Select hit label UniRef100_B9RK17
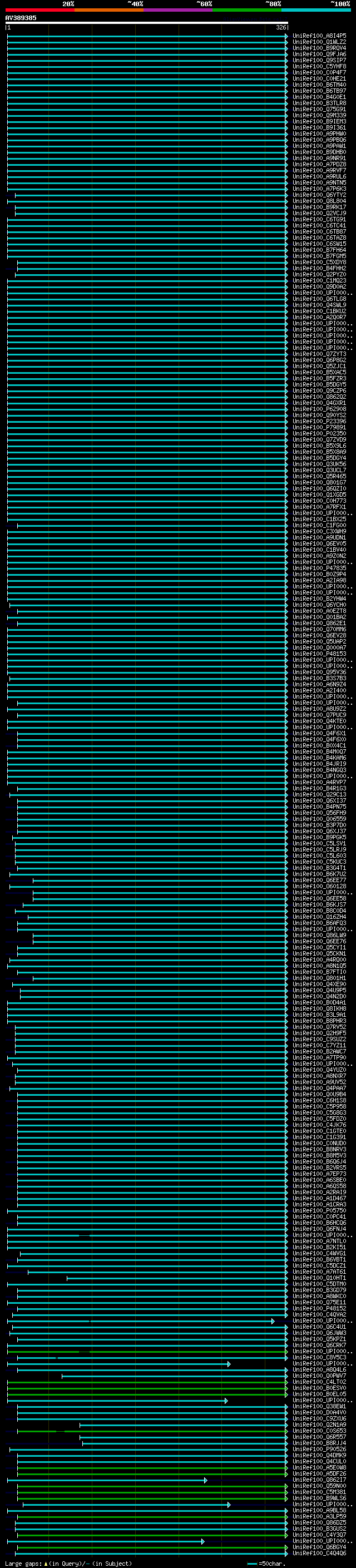This screenshot has height=1568, width=356. 319,207
